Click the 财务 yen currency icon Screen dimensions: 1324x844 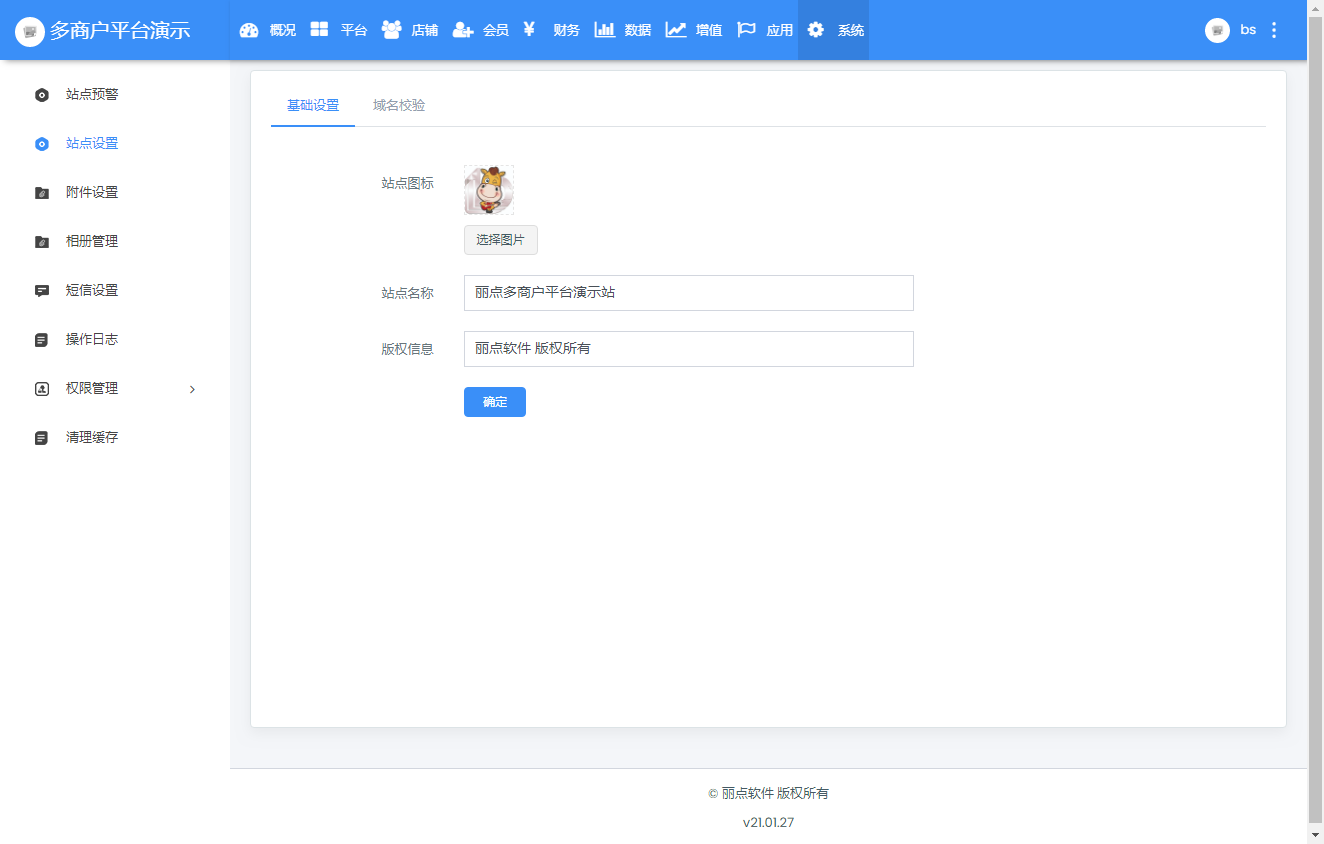click(530, 29)
